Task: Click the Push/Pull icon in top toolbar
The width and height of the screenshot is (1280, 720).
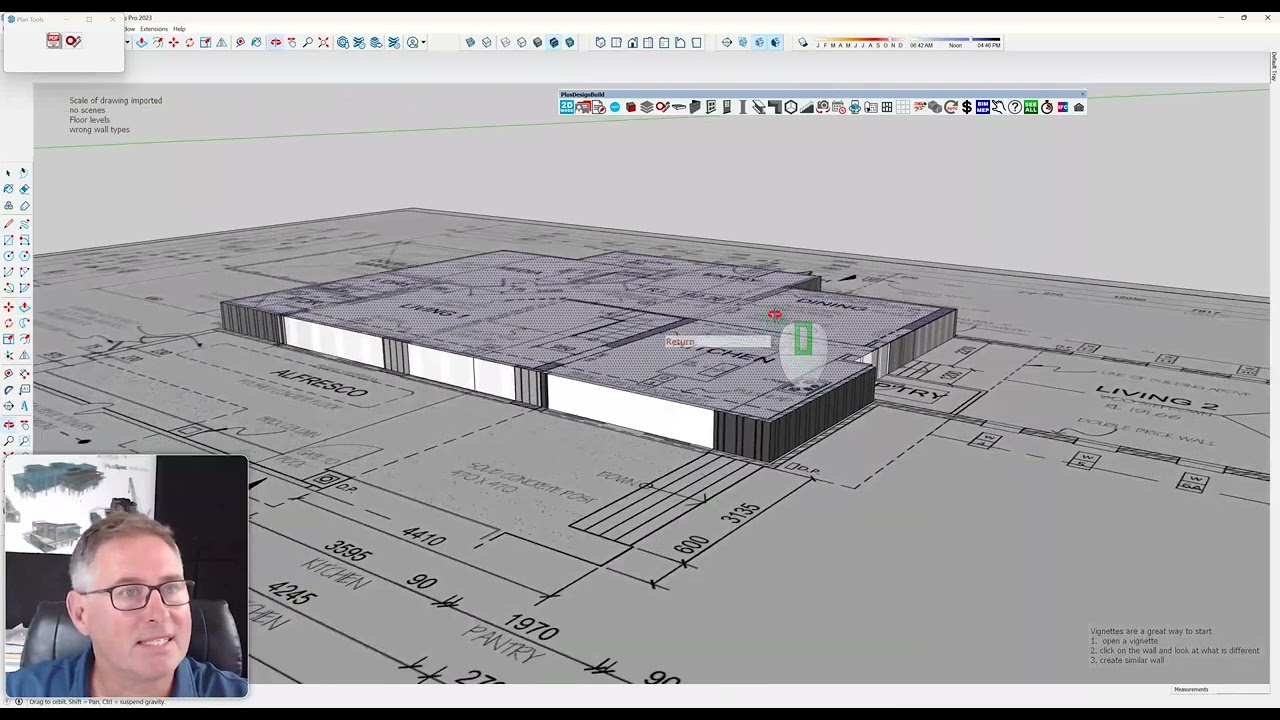Action: point(140,42)
